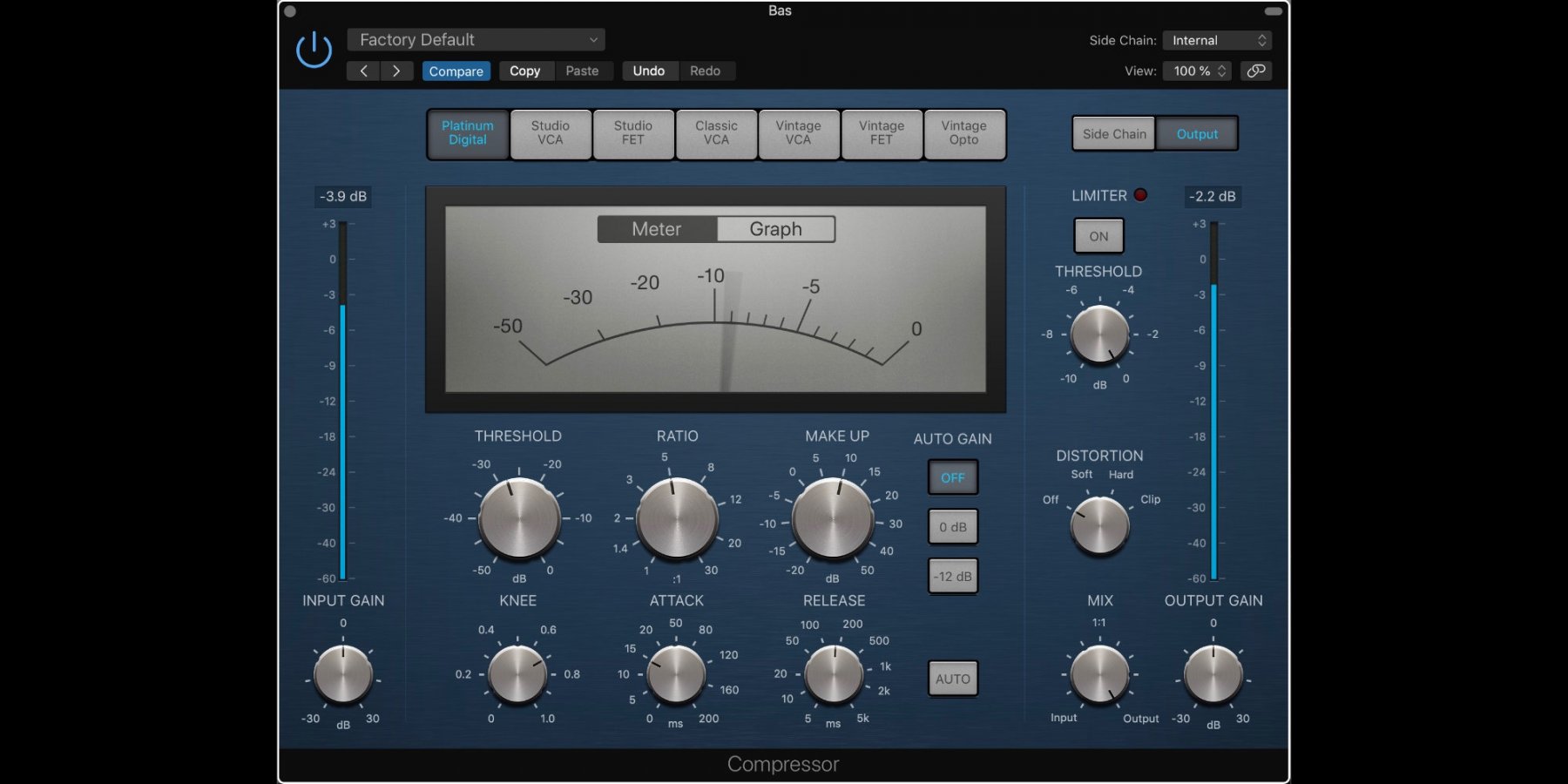Click the Distortion knob
The height and width of the screenshot is (784, 1568).
1099,525
